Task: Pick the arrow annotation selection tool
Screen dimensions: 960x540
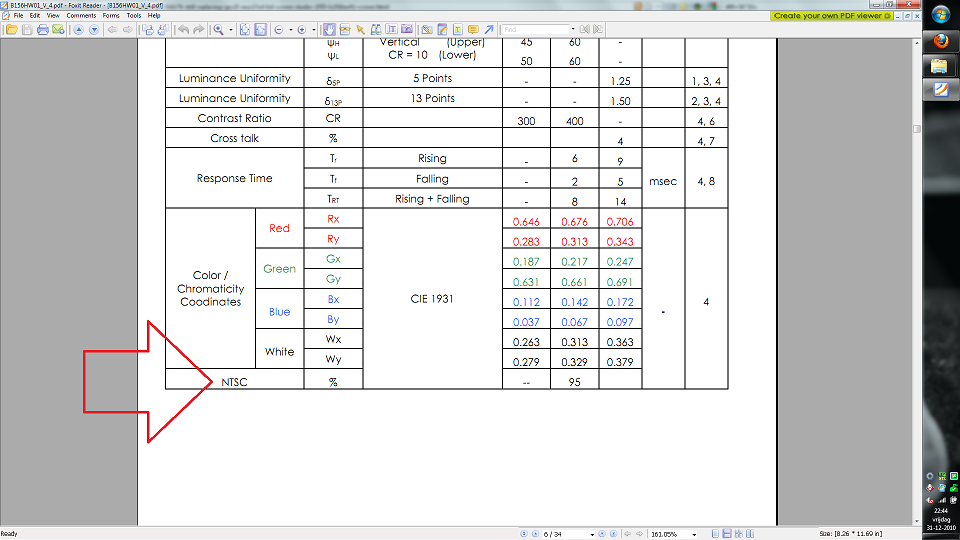Action: coord(361,29)
